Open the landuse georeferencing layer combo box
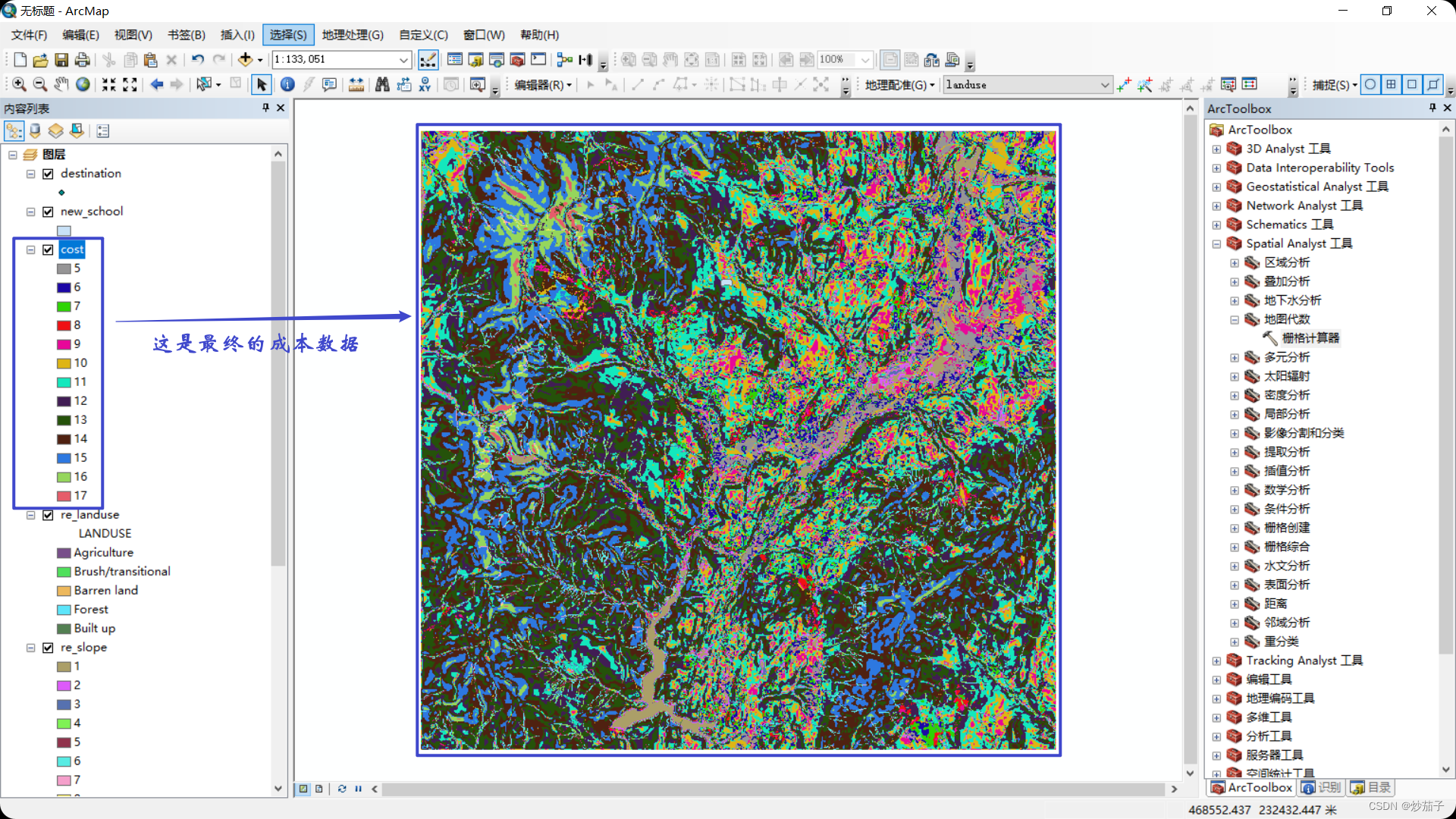 1104,85
